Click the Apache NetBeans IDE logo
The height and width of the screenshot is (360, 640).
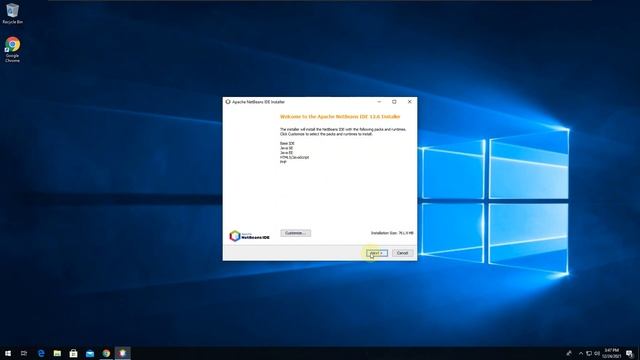249,236
